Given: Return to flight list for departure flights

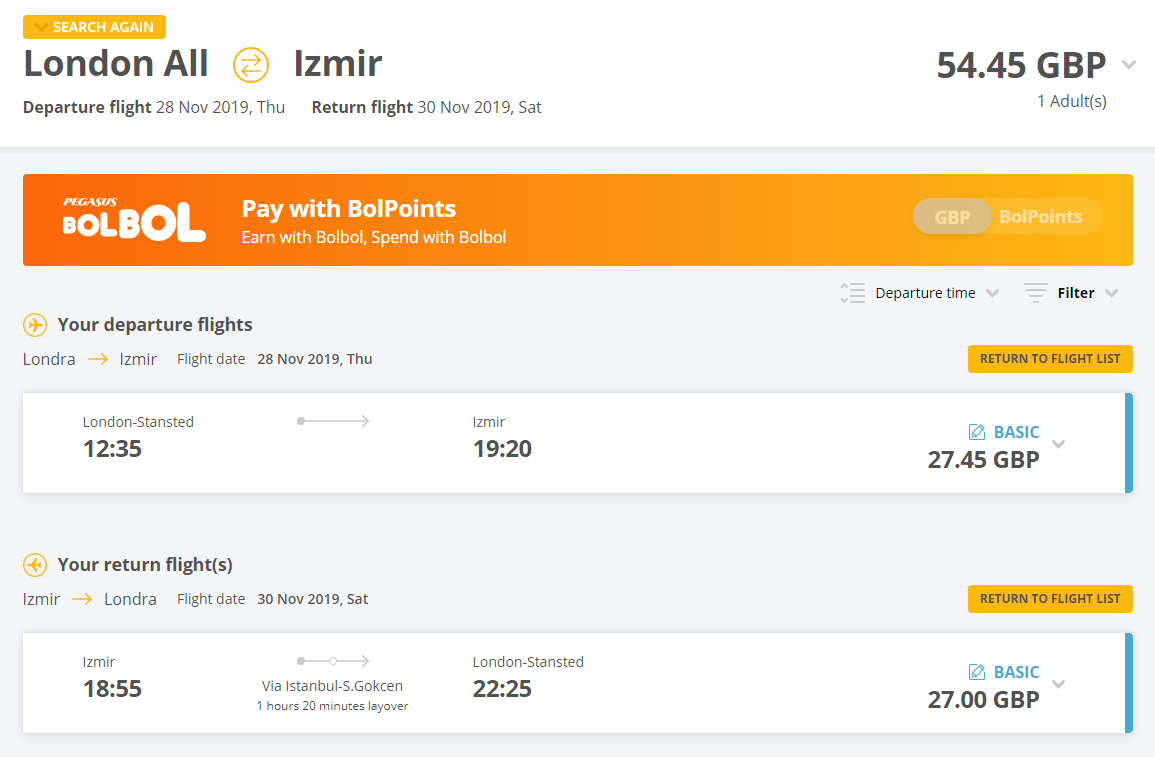Looking at the screenshot, I should [1050, 359].
